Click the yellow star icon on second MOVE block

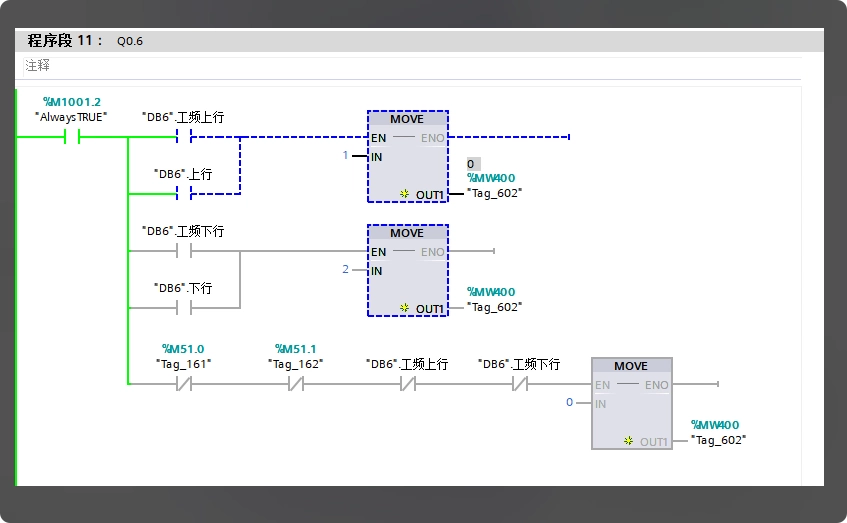pos(405,308)
